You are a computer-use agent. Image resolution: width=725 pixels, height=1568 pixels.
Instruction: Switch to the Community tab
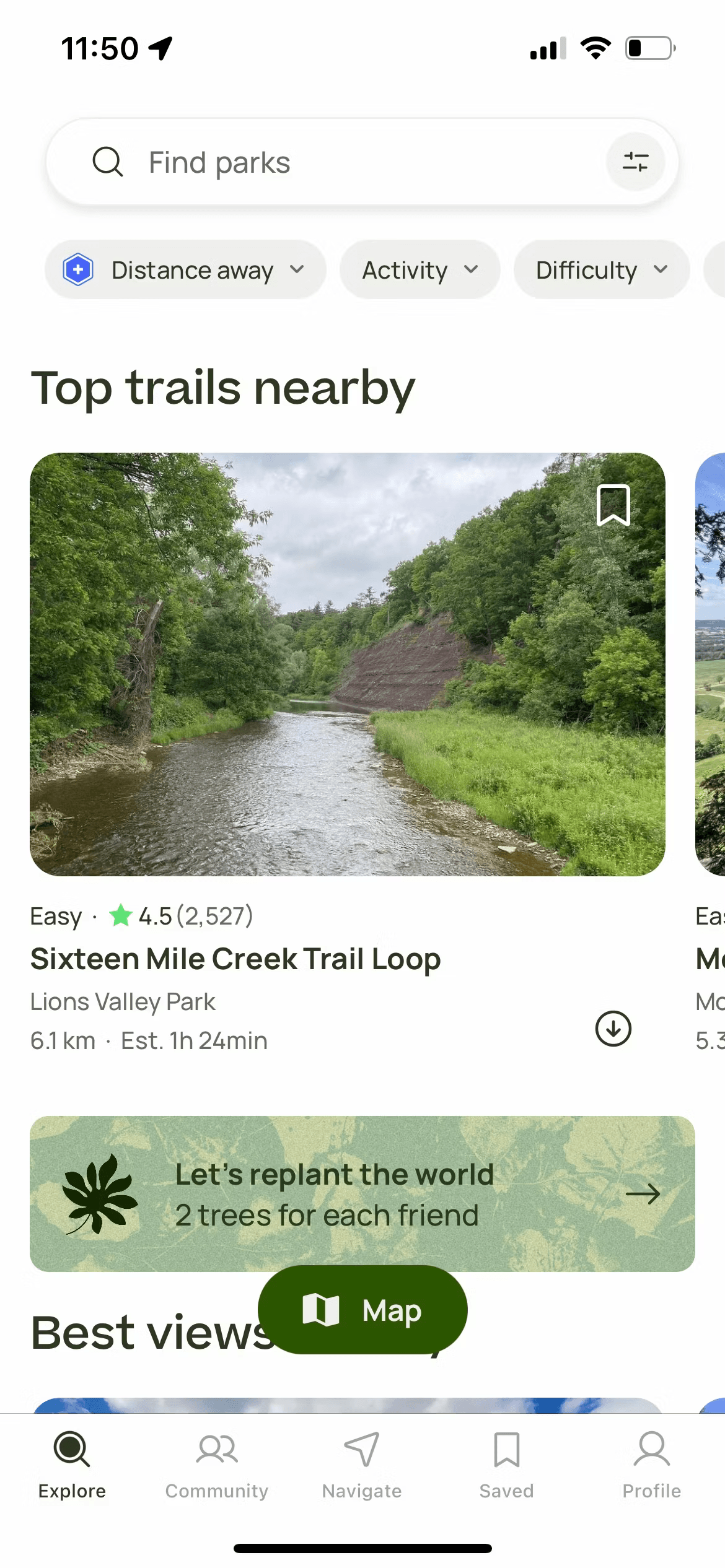coord(217,1465)
